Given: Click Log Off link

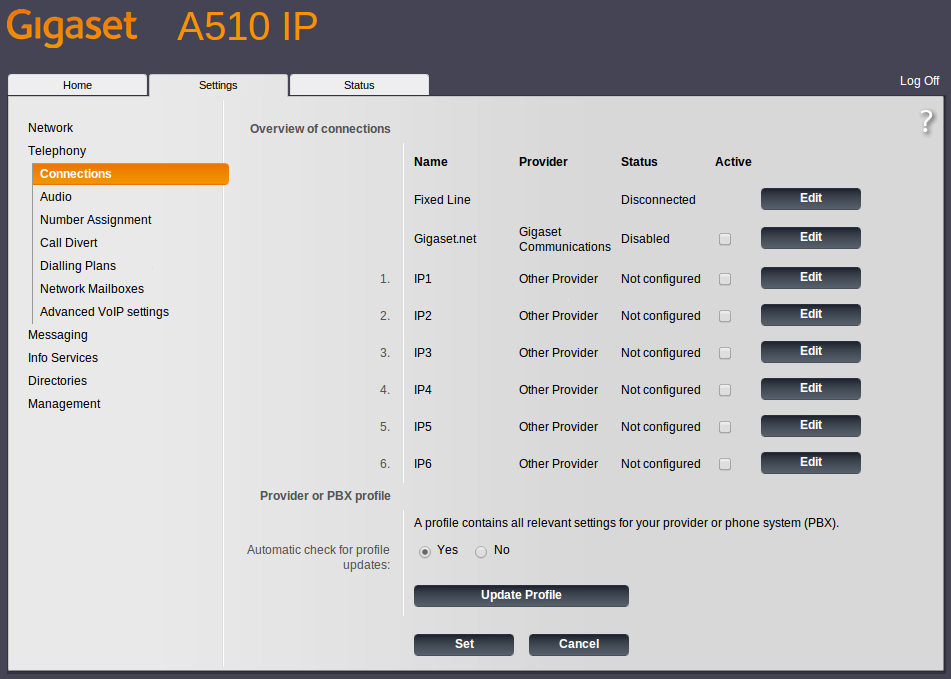Looking at the screenshot, I should point(919,81).
